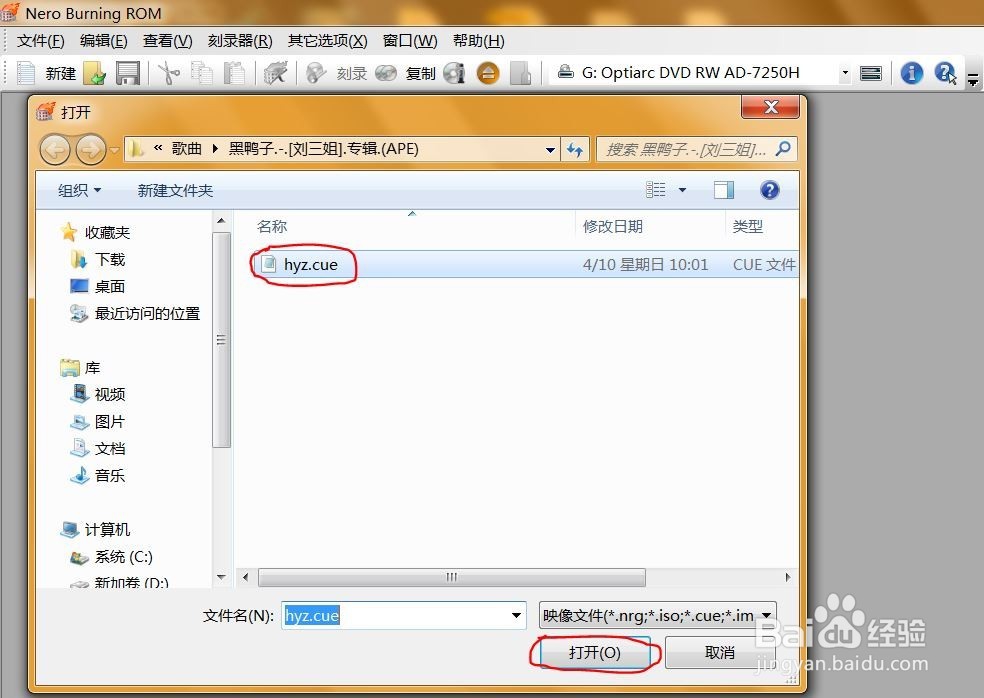Open the 组织 dropdown menu

click(79, 190)
